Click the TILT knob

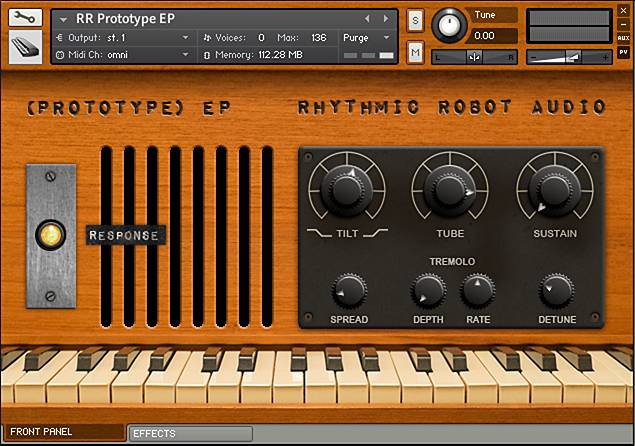point(347,189)
